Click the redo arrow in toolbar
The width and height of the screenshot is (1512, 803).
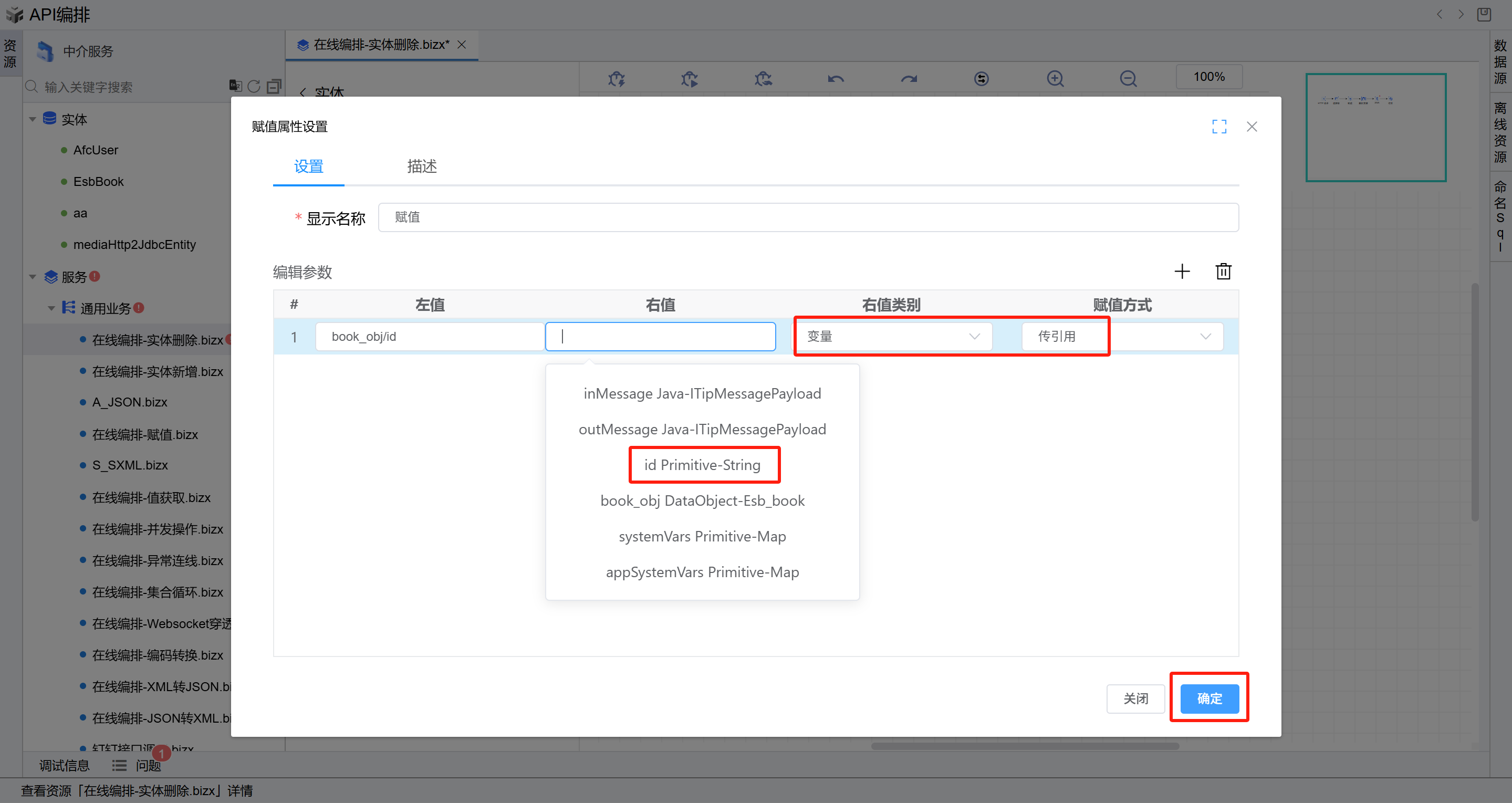(909, 79)
